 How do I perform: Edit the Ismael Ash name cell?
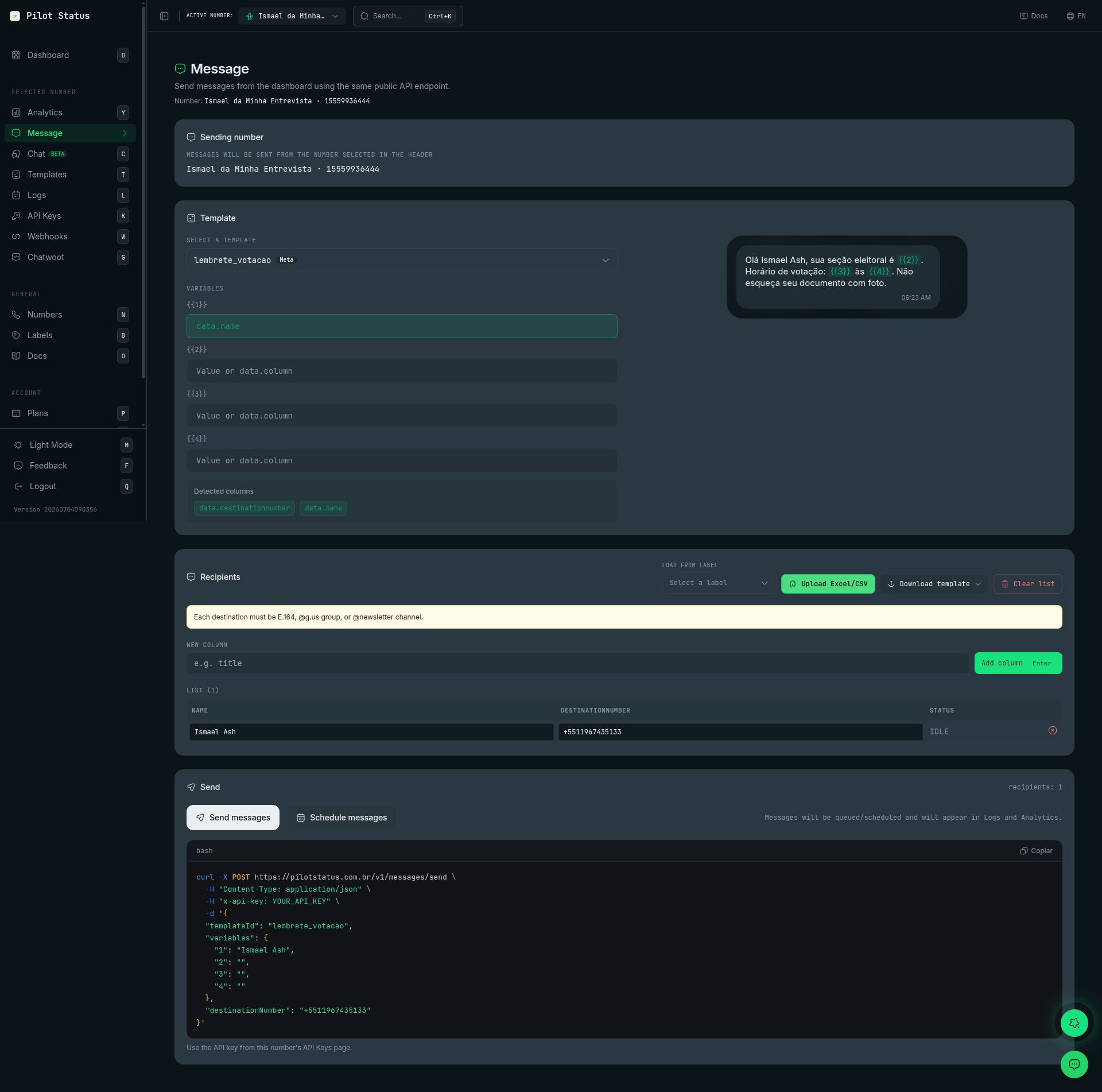point(371,732)
